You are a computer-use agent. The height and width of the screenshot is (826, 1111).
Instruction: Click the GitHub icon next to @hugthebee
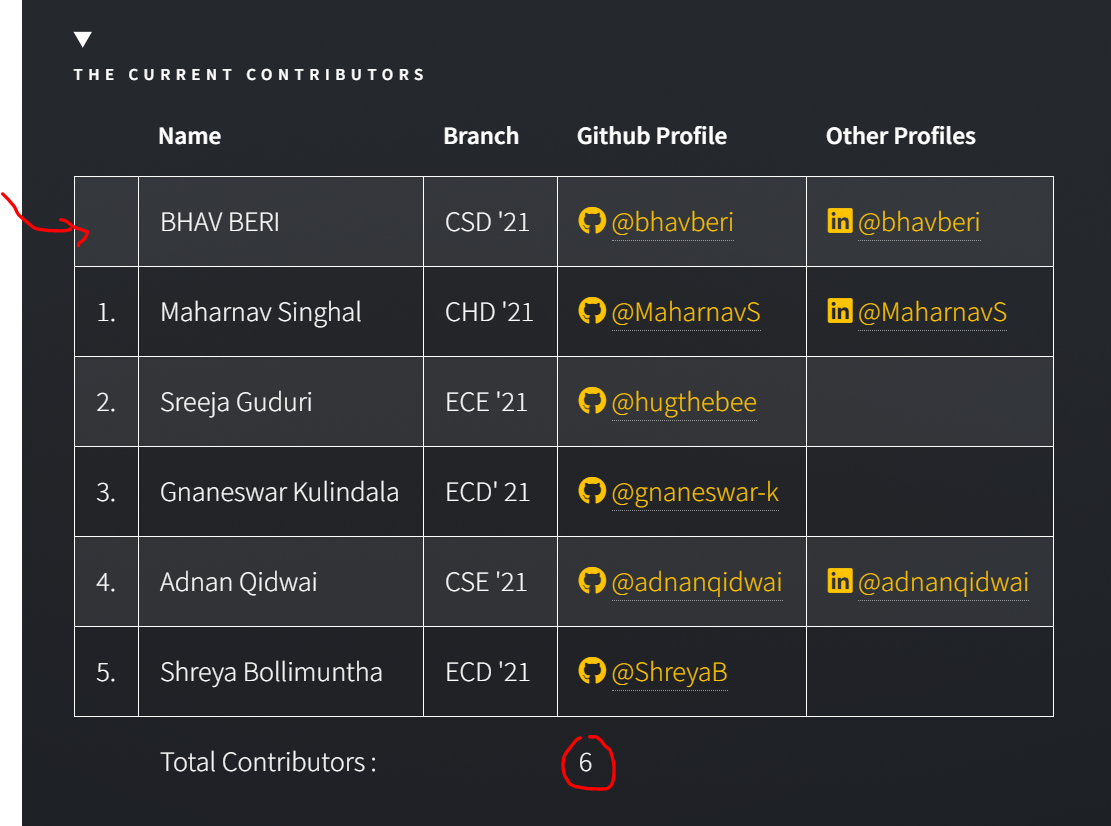pyautogui.click(x=593, y=402)
